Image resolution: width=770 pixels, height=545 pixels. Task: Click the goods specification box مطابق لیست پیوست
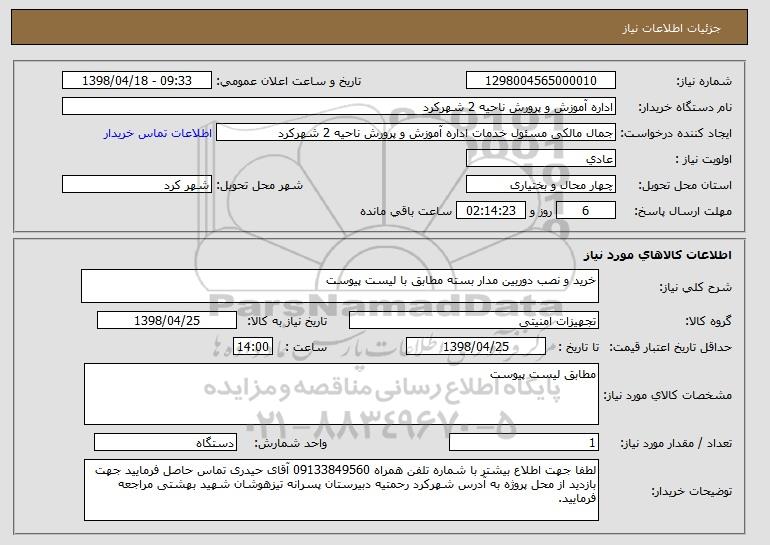[x=341, y=394]
